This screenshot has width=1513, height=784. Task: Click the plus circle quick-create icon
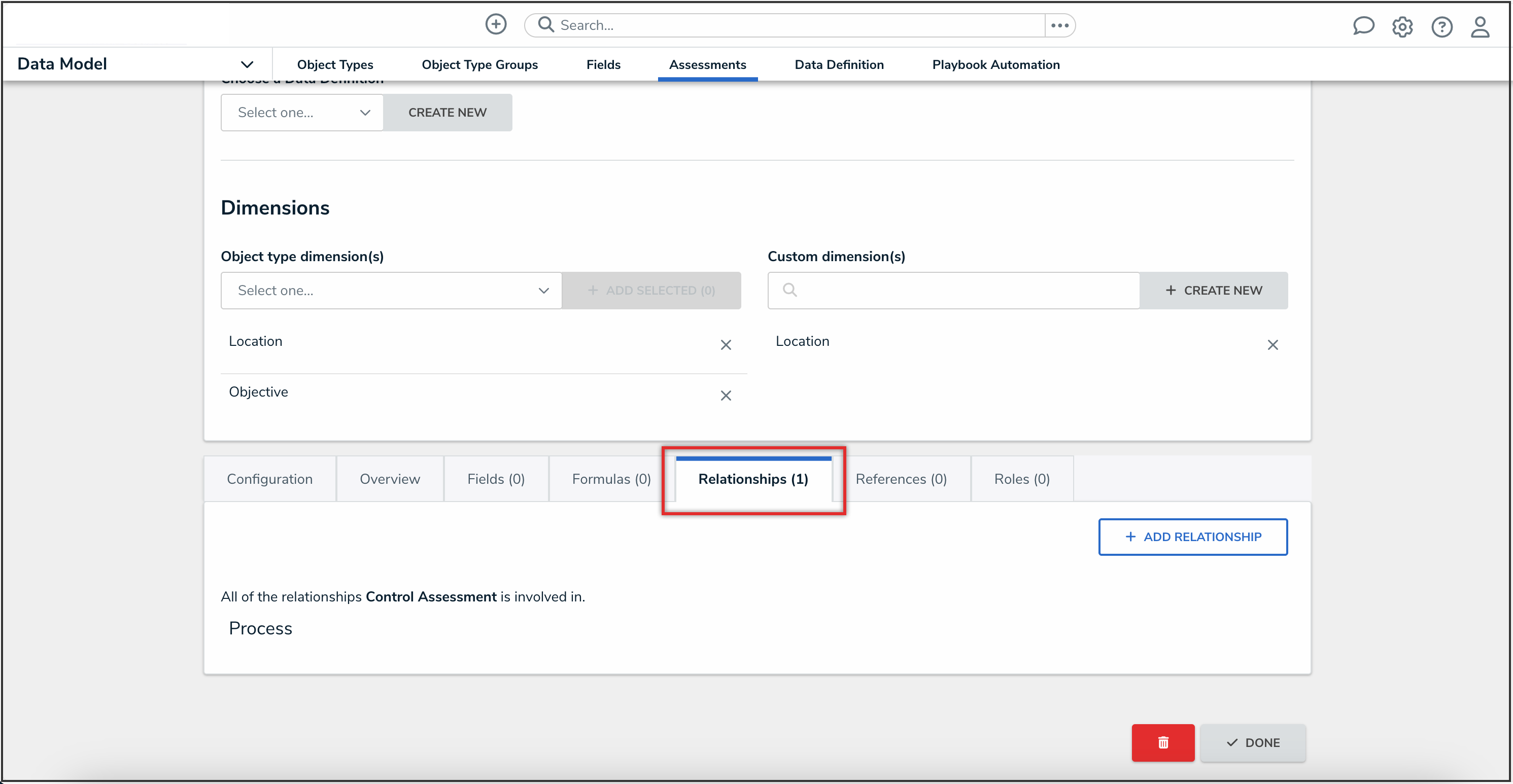pyautogui.click(x=496, y=25)
